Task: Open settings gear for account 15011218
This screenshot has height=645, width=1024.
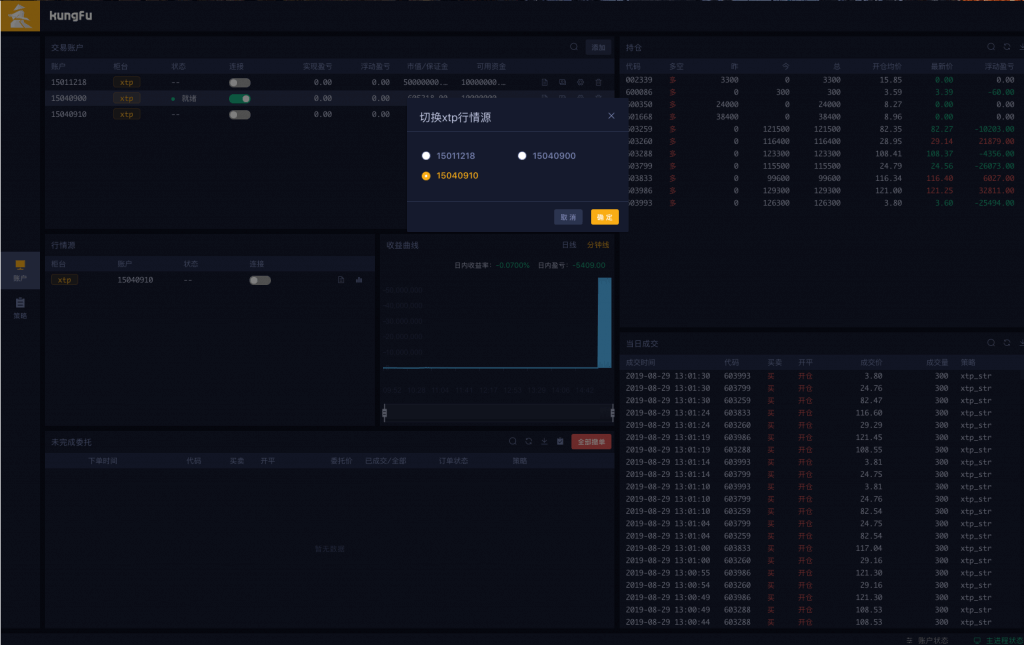Action: pos(580,82)
